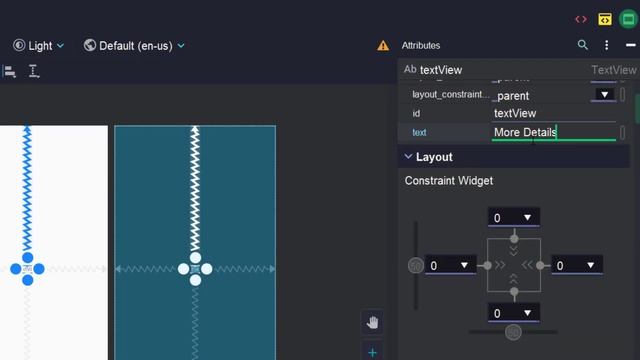Switch to the Split view mode icon

click(605, 19)
